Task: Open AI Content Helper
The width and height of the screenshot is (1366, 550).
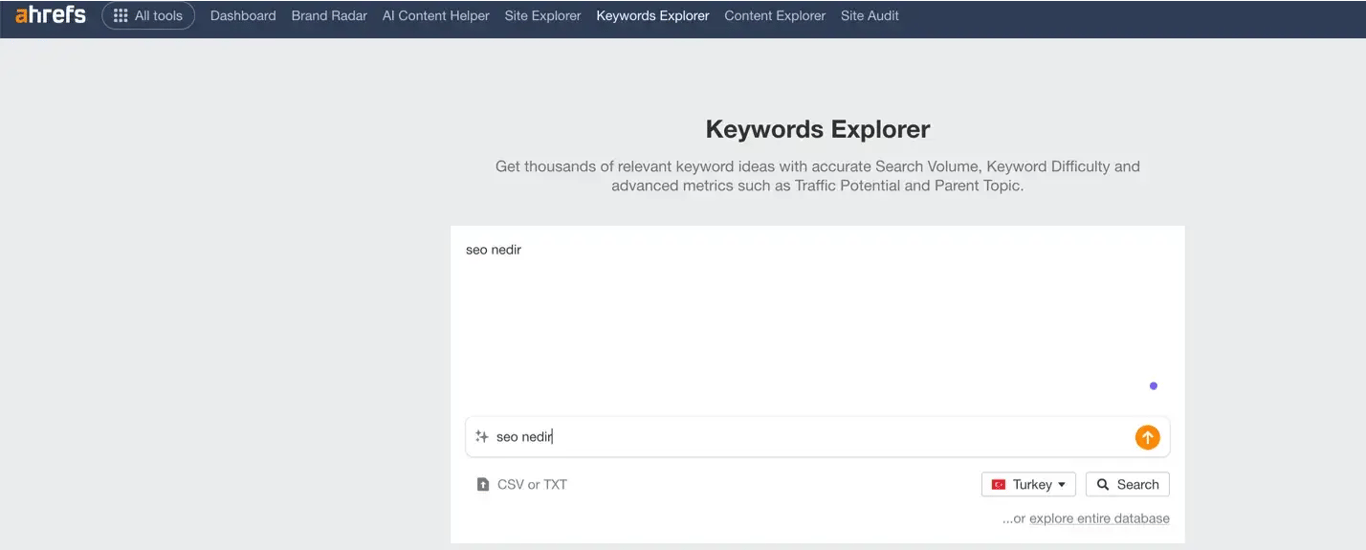Action: click(x=436, y=16)
